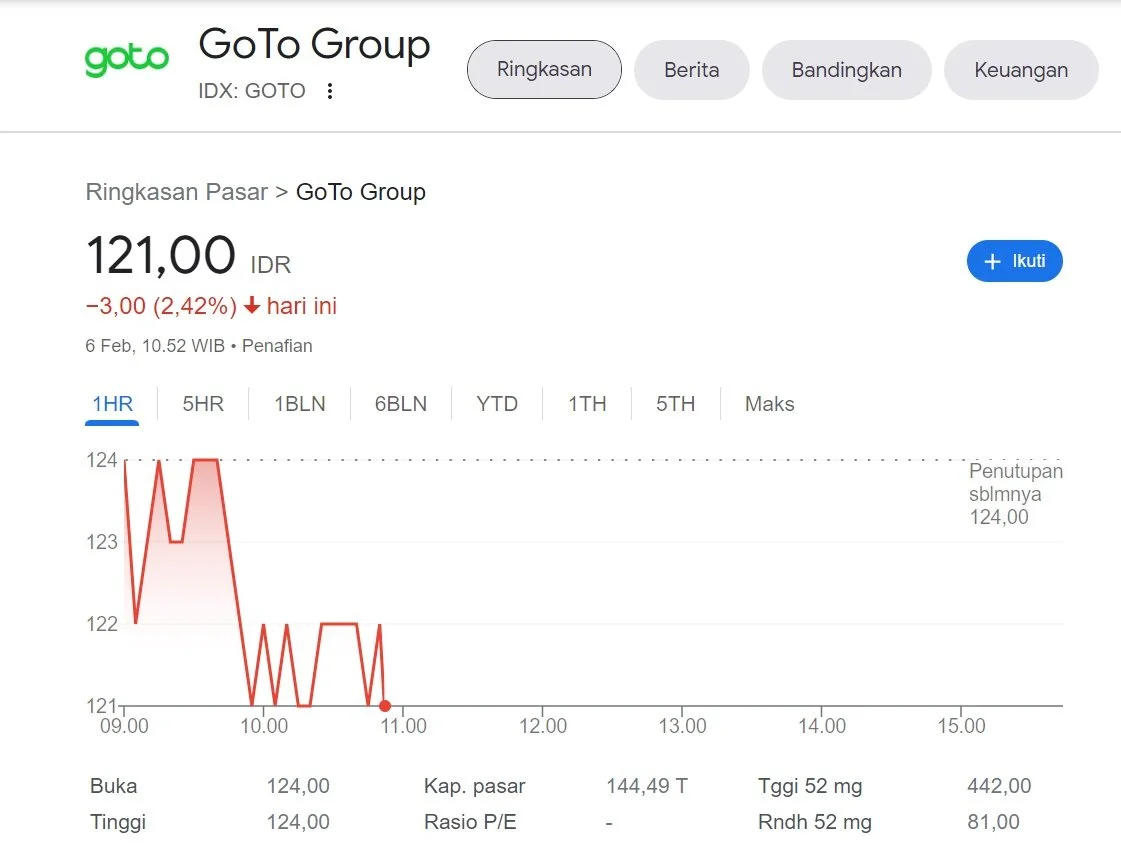Navigate back via Ringkasan Pasar breadcrumb
1121x849 pixels.
(x=177, y=191)
